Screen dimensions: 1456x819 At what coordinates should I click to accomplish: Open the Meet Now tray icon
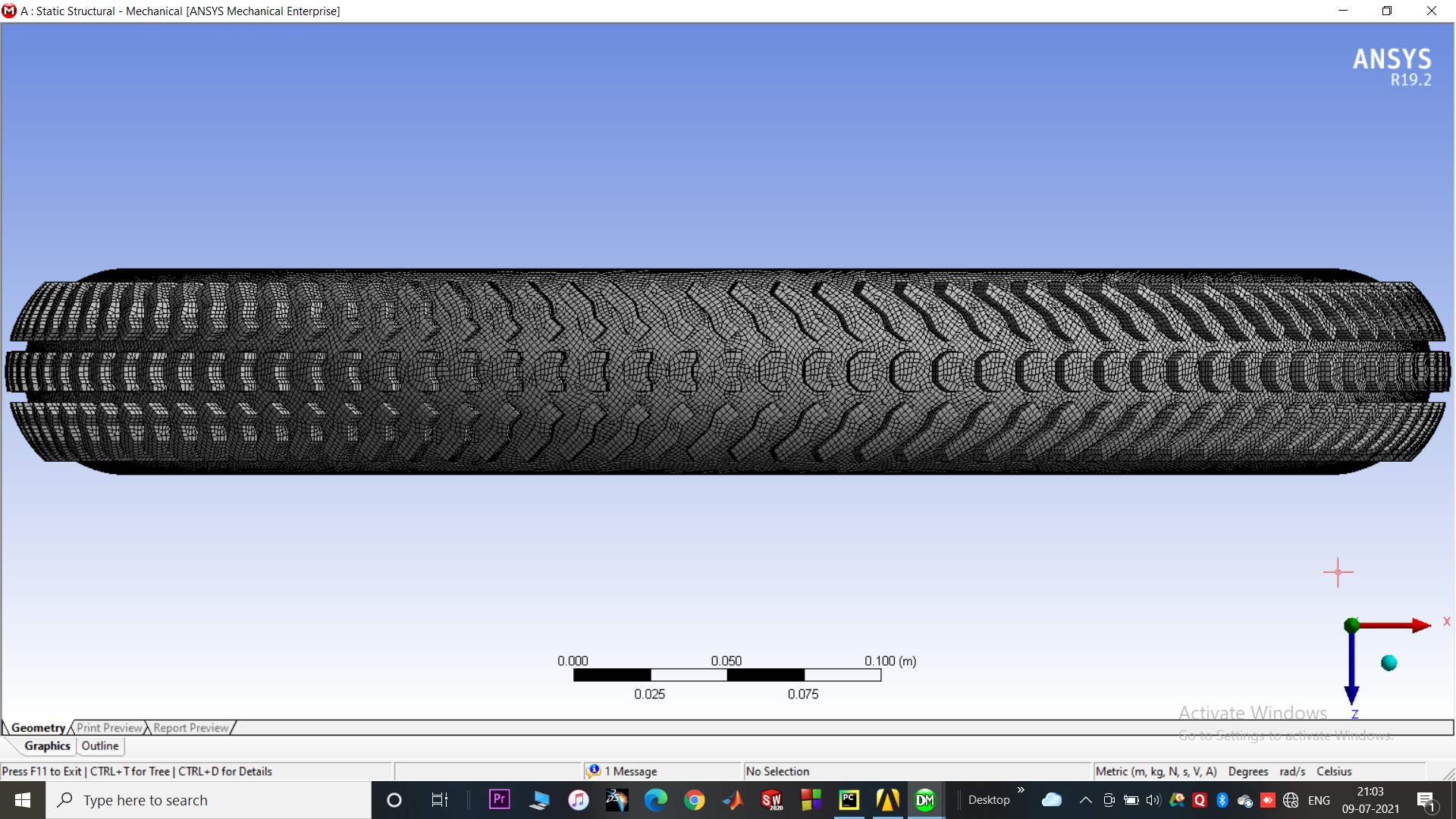(x=1109, y=800)
